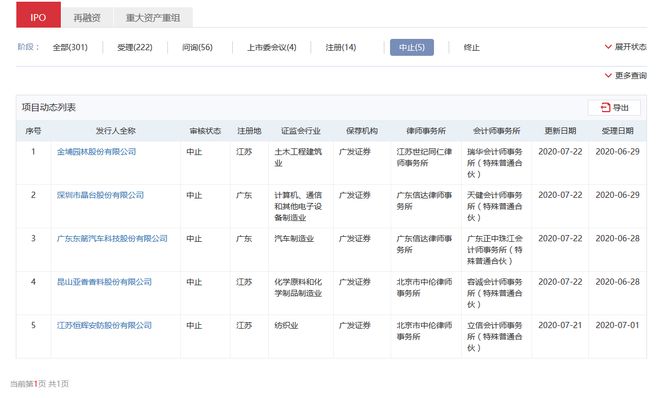
Task: Open 广东东箭汽车科技股份有限公司 link
Action: (112, 239)
